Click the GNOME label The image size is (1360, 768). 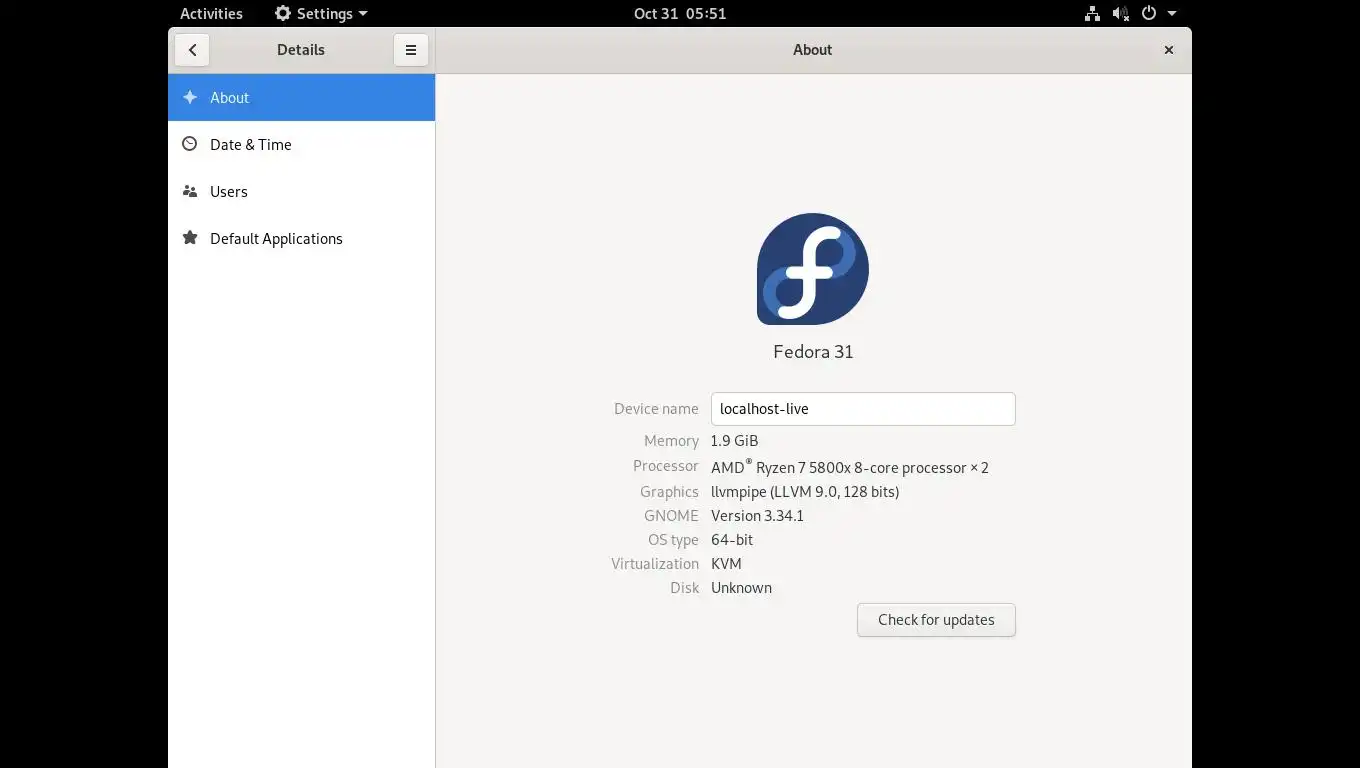point(671,516)
